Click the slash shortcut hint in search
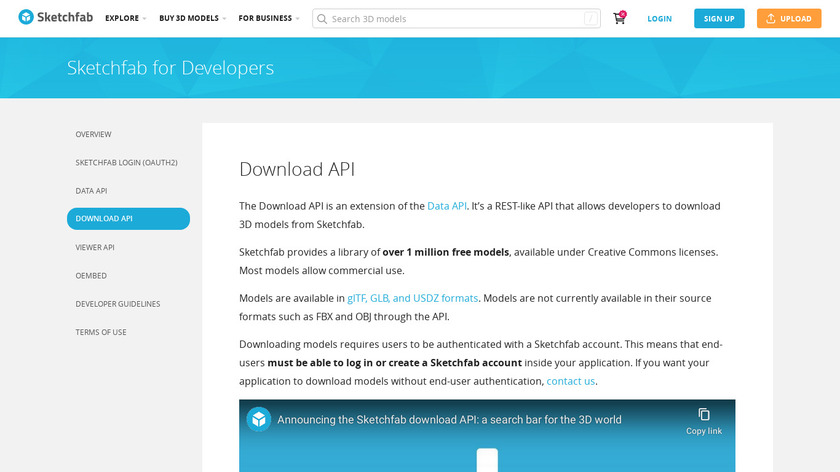 tap(590, 19)
